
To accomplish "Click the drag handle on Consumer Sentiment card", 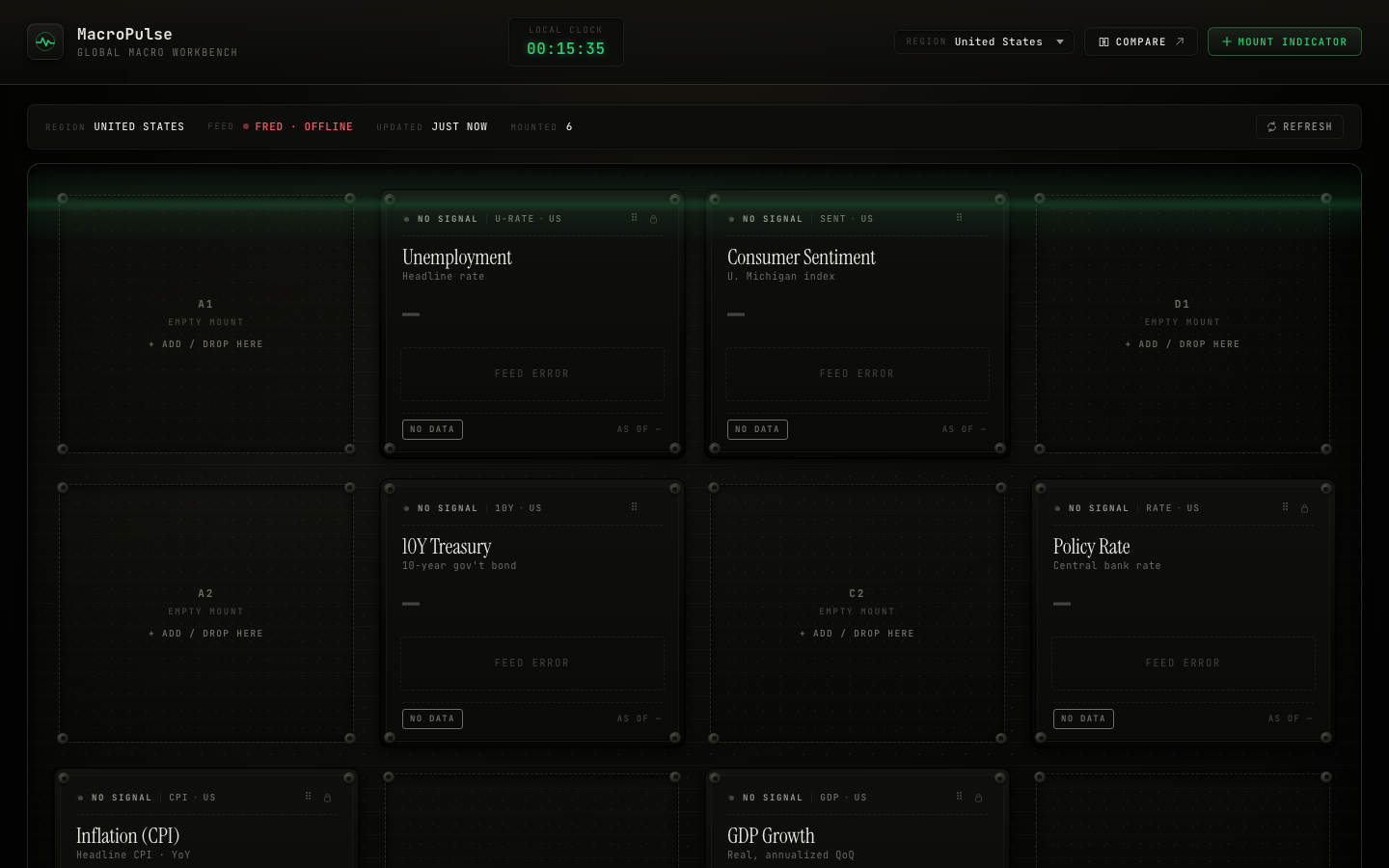I will pos(959,218).
